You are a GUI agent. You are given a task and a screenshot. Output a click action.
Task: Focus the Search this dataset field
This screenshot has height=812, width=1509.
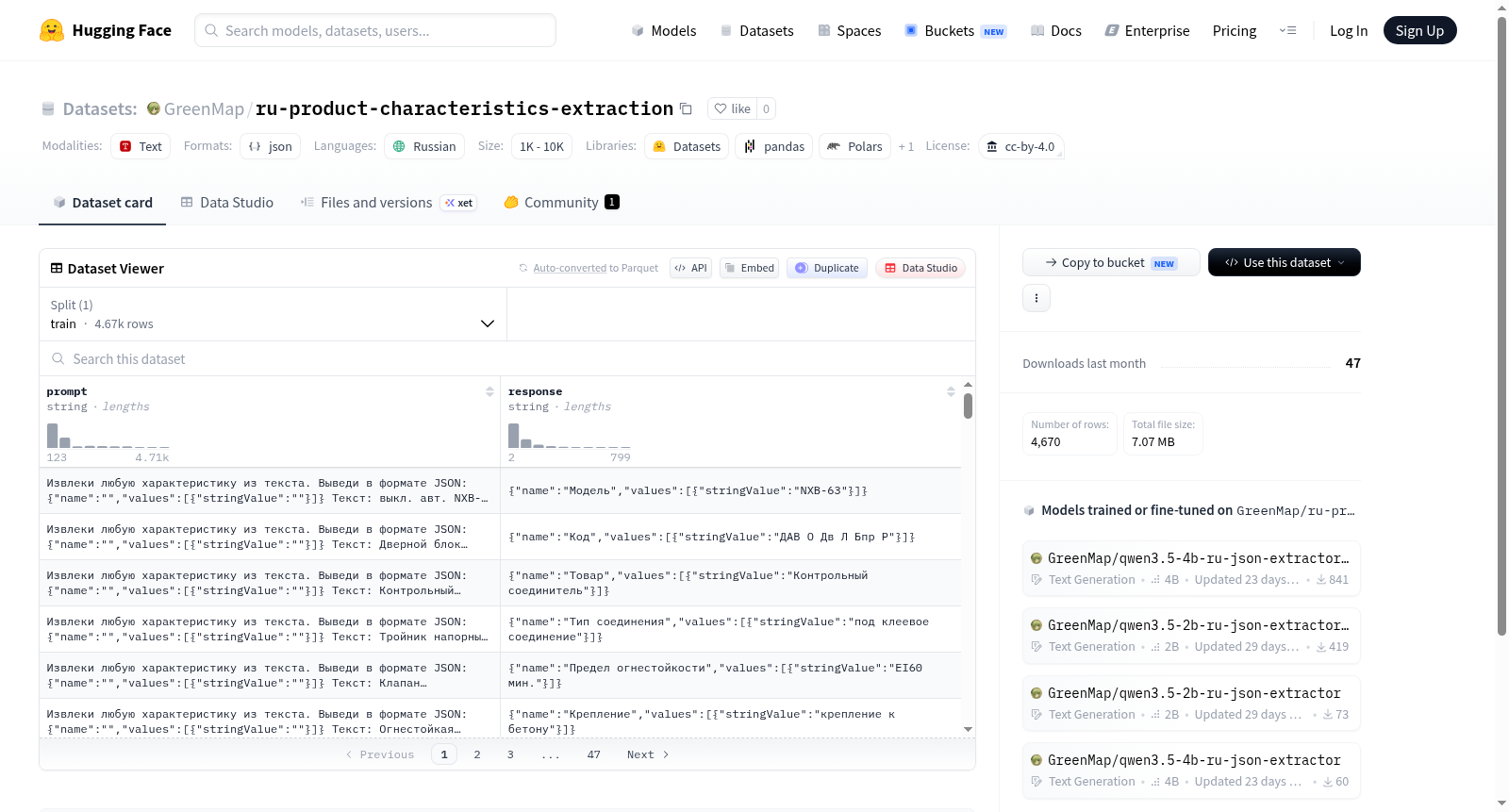click(x=507, y=358)
